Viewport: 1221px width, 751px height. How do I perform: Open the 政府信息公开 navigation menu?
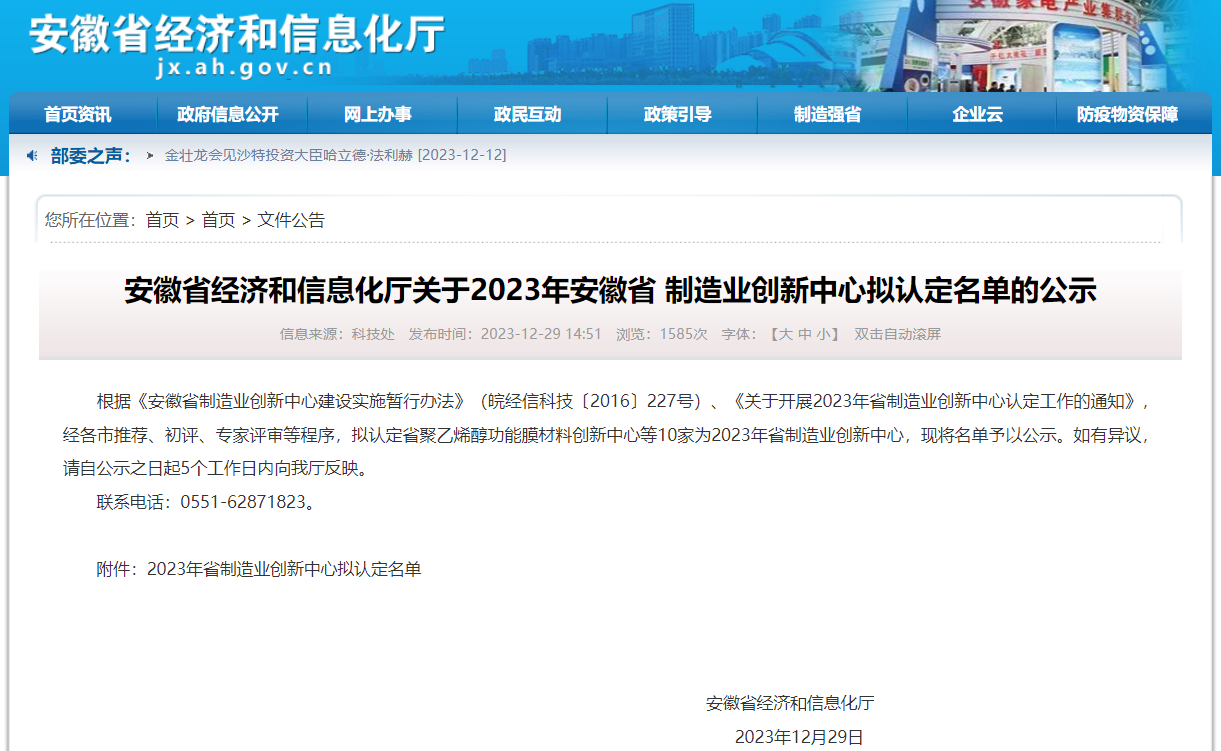click(227, 114)
